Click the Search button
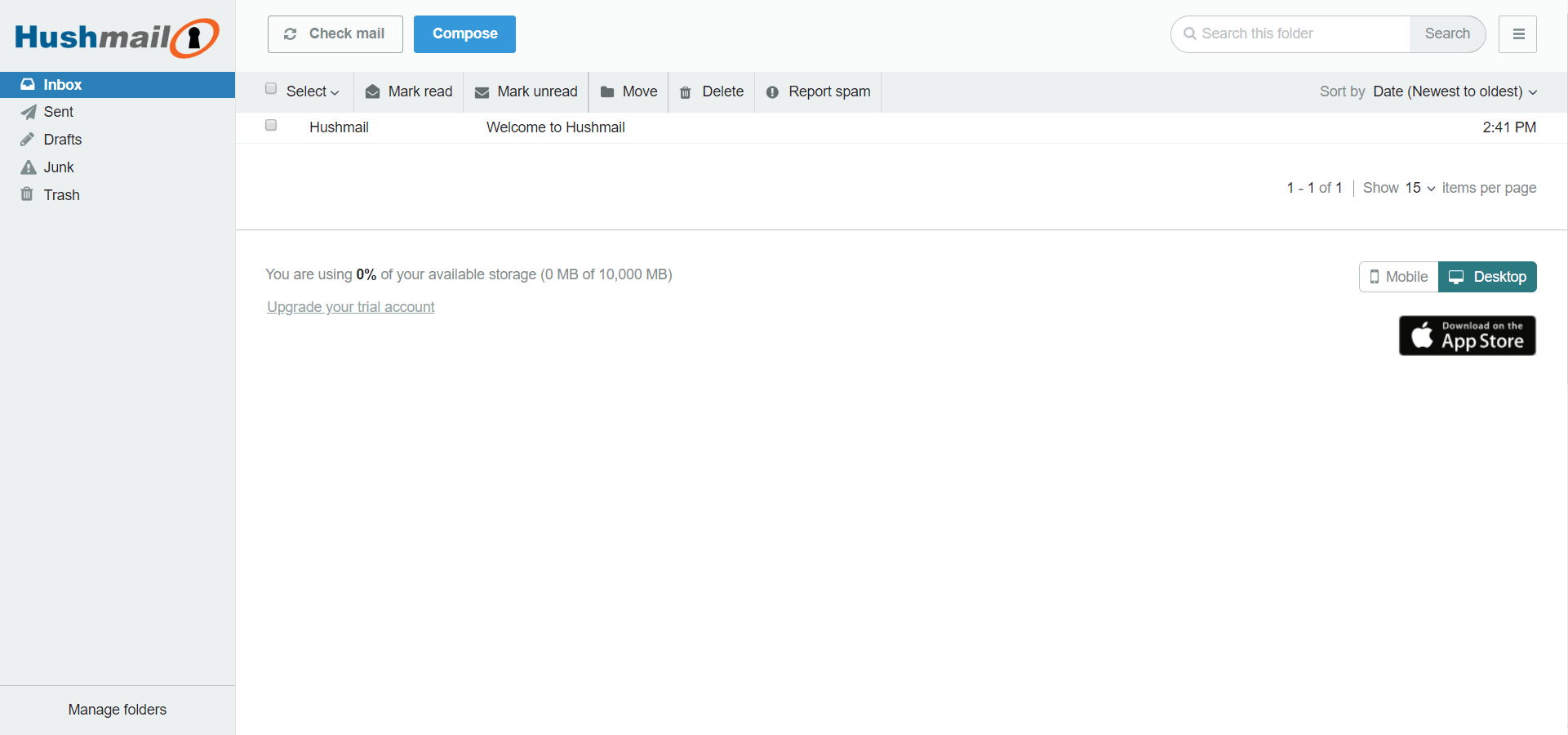 tap(1447, 34)
